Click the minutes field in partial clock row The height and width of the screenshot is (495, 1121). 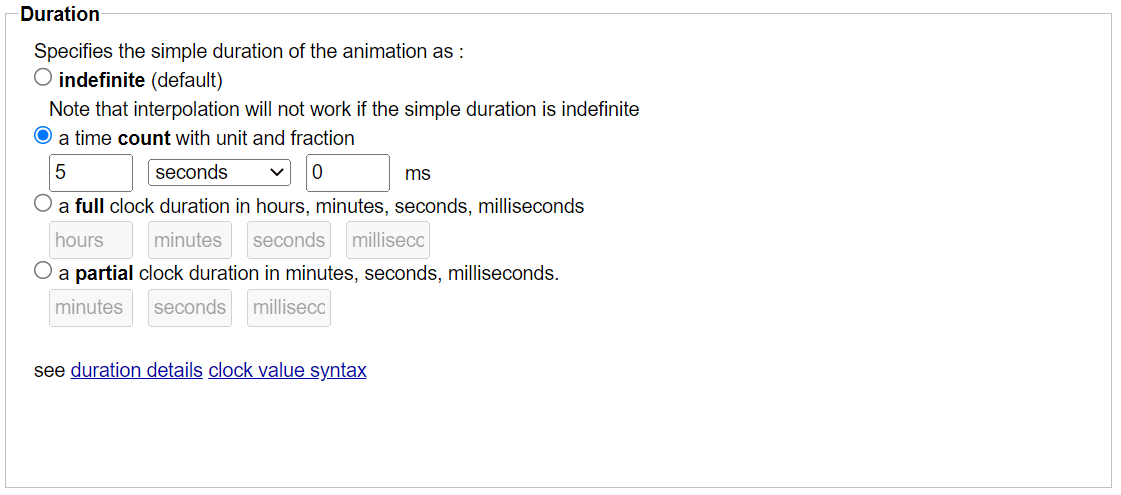pyautogui.click(x=90, y=307)
